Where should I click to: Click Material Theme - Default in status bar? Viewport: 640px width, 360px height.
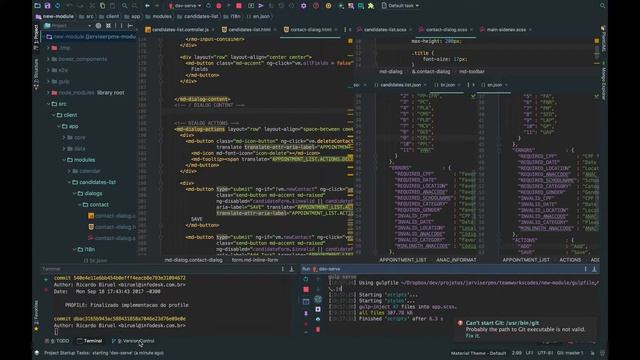[478, 353]
